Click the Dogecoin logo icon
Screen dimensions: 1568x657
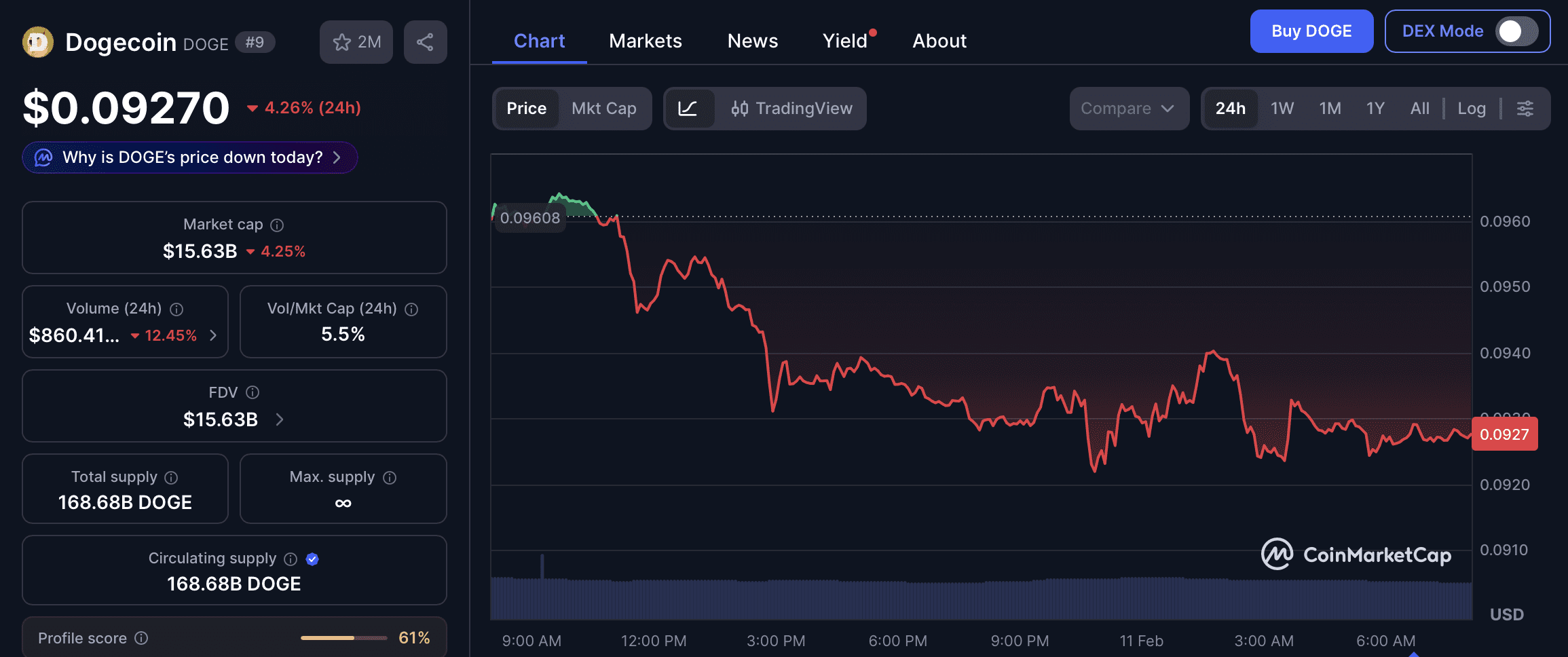(x=38, y=42)
